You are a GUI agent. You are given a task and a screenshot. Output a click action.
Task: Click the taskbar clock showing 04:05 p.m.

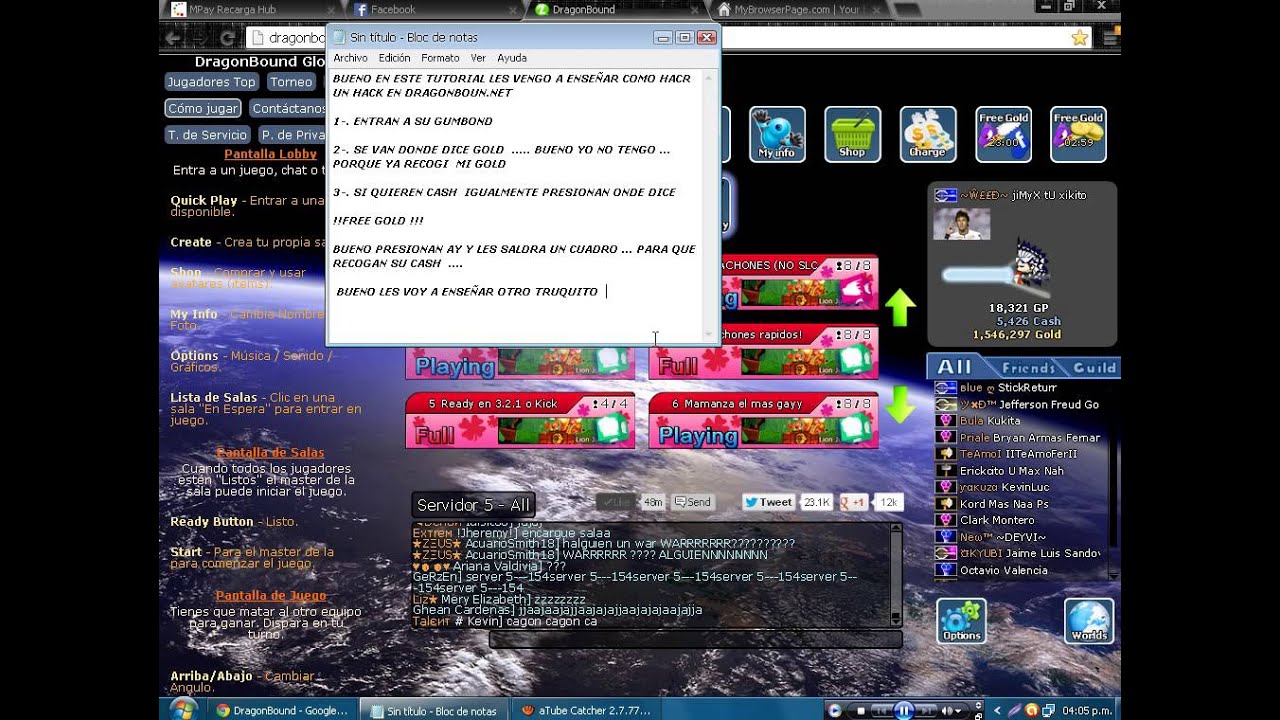click(1089, 711)
